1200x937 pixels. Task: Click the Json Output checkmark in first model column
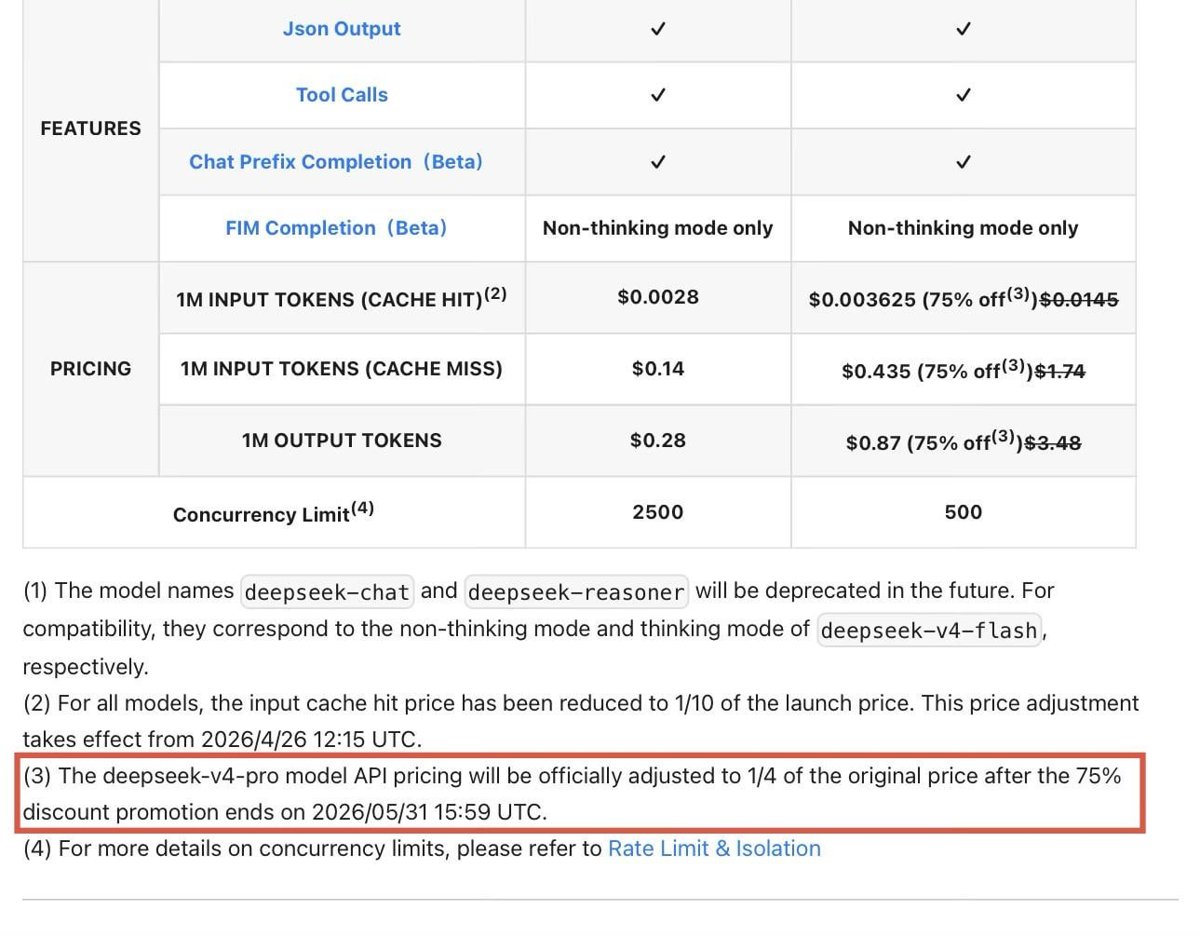(658, 29)
